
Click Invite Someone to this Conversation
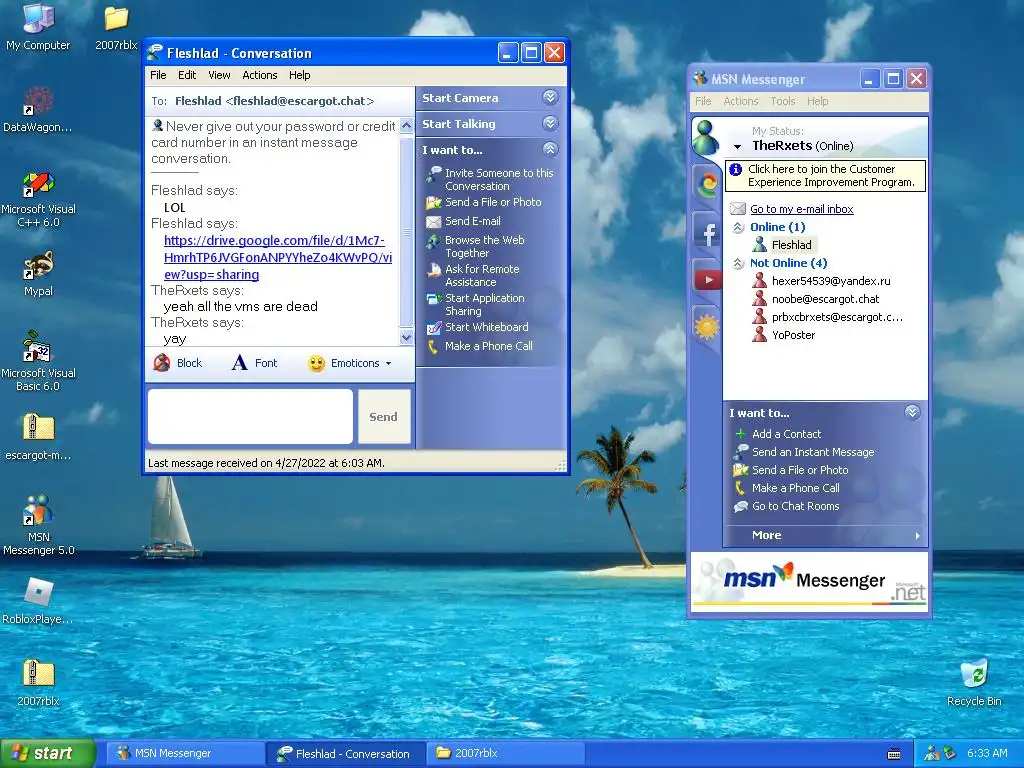point(498,179)
